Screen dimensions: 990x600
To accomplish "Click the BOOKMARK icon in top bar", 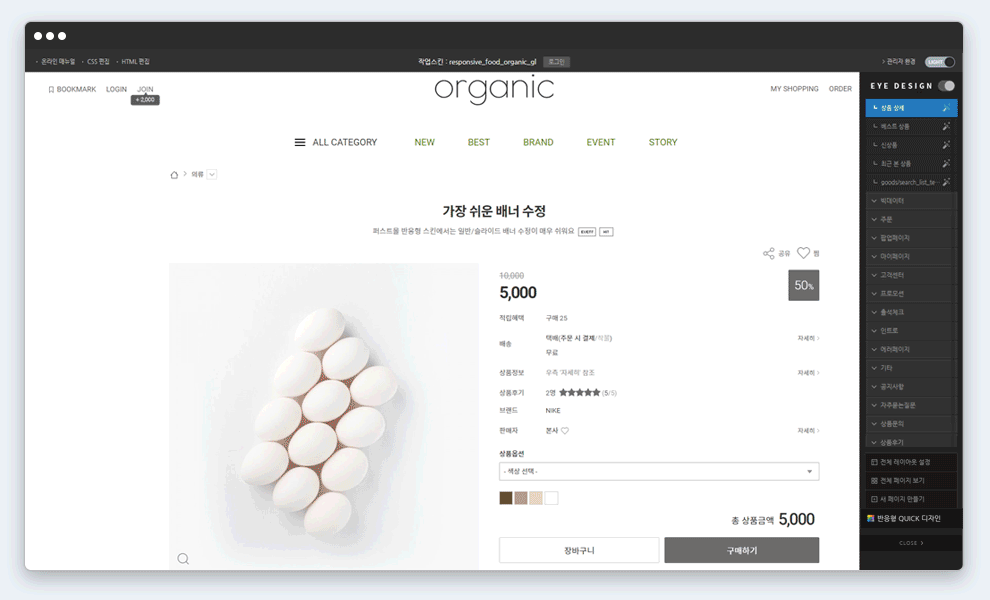I will 51,90.
